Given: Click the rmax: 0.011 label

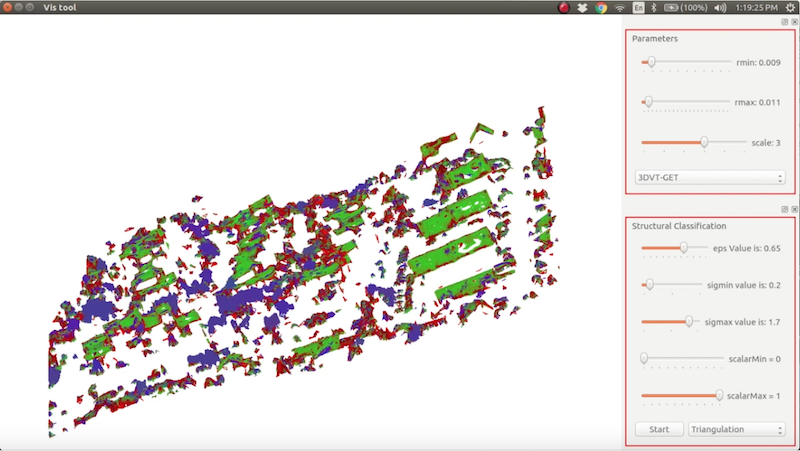Looking at the screenshot, I should click(758, 103).
